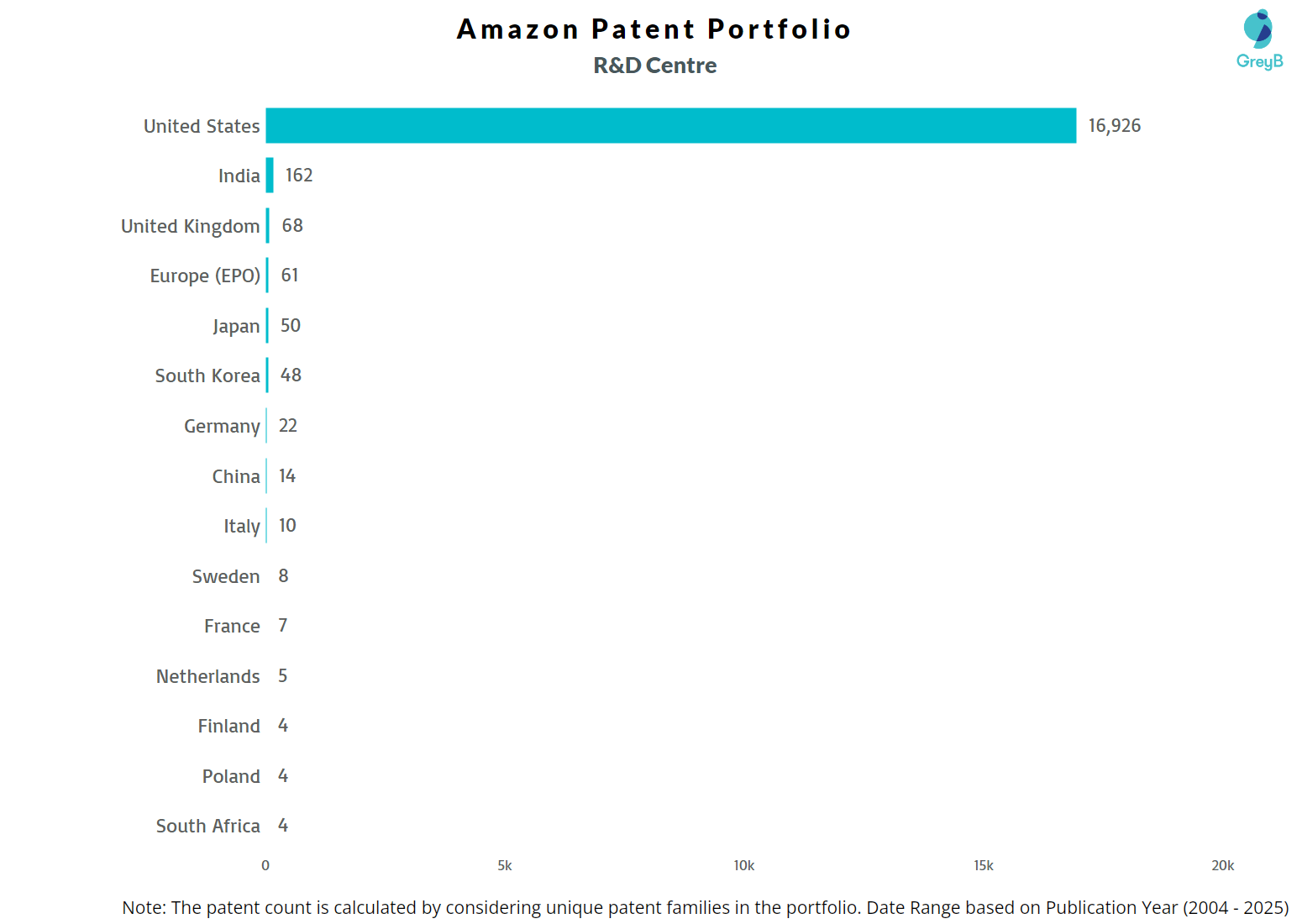1302x924 pixels.
Task: Click the United States bar
Action: (x=670, y=126)
